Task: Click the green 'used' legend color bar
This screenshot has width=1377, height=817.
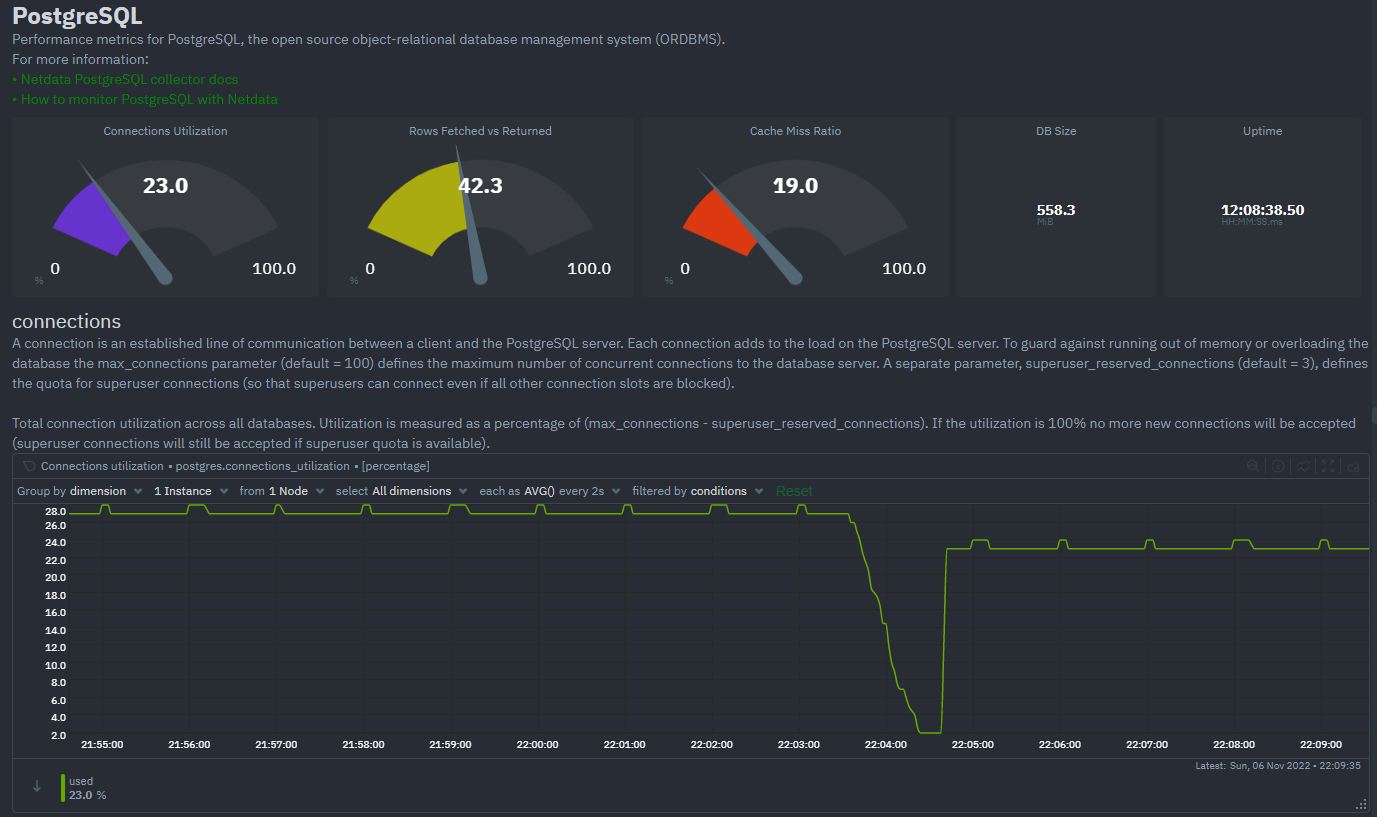Action: click(63, 787)
